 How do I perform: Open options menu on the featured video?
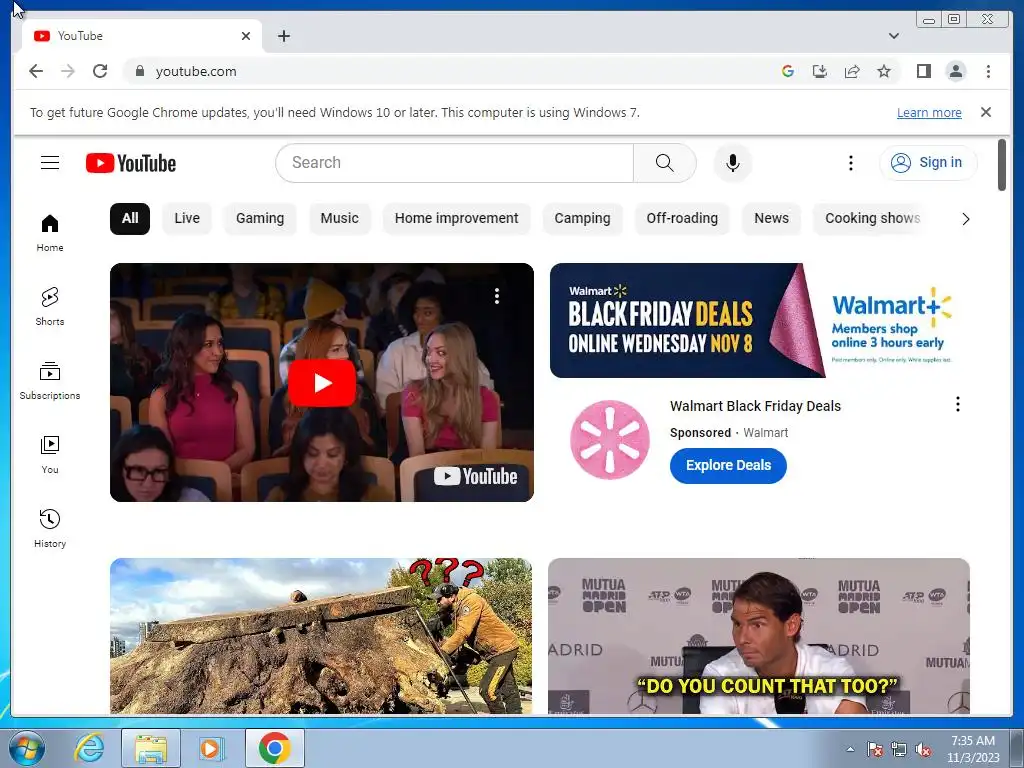[497, 296]
